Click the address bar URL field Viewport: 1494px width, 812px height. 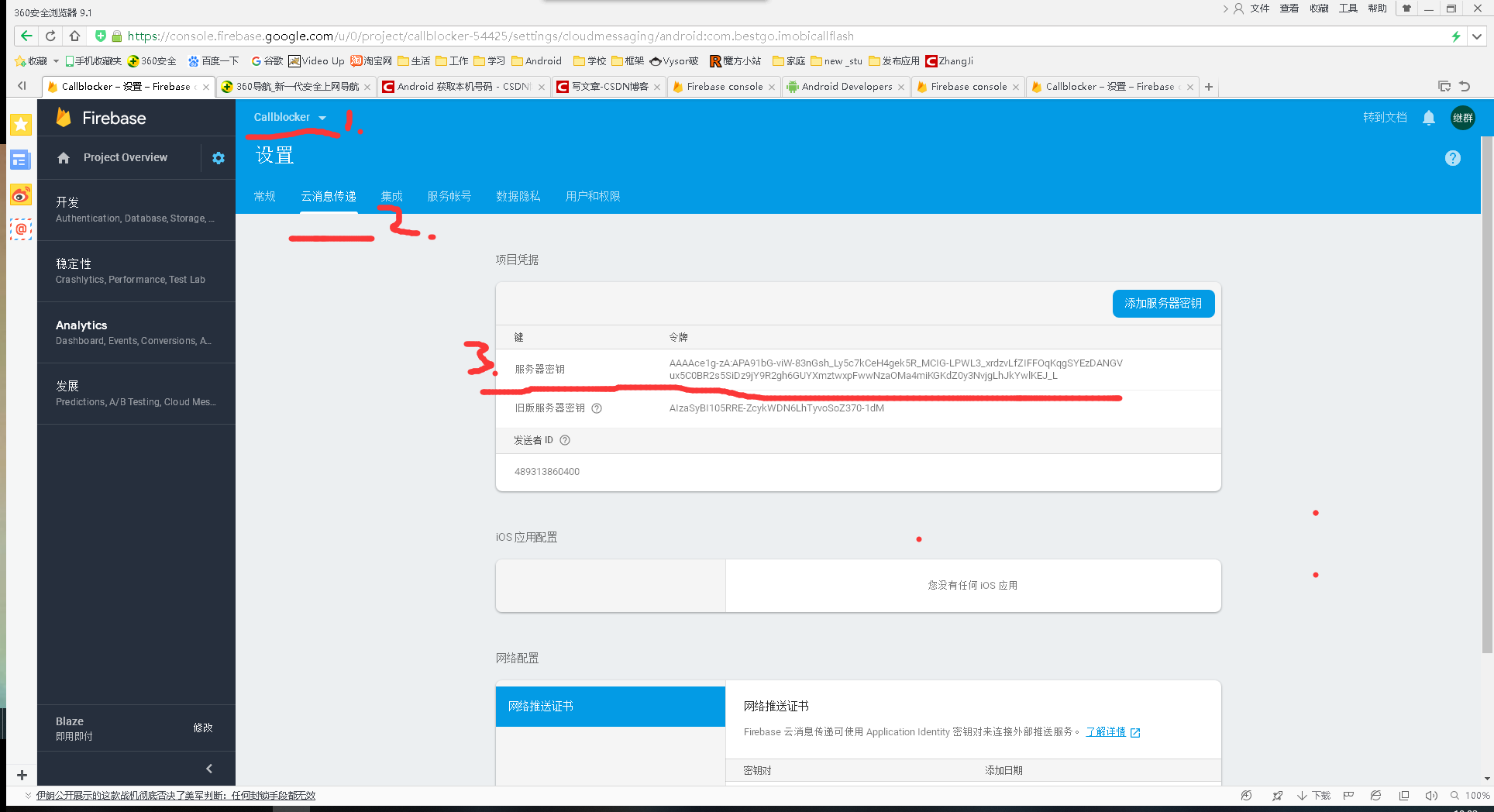coord(775,36)
